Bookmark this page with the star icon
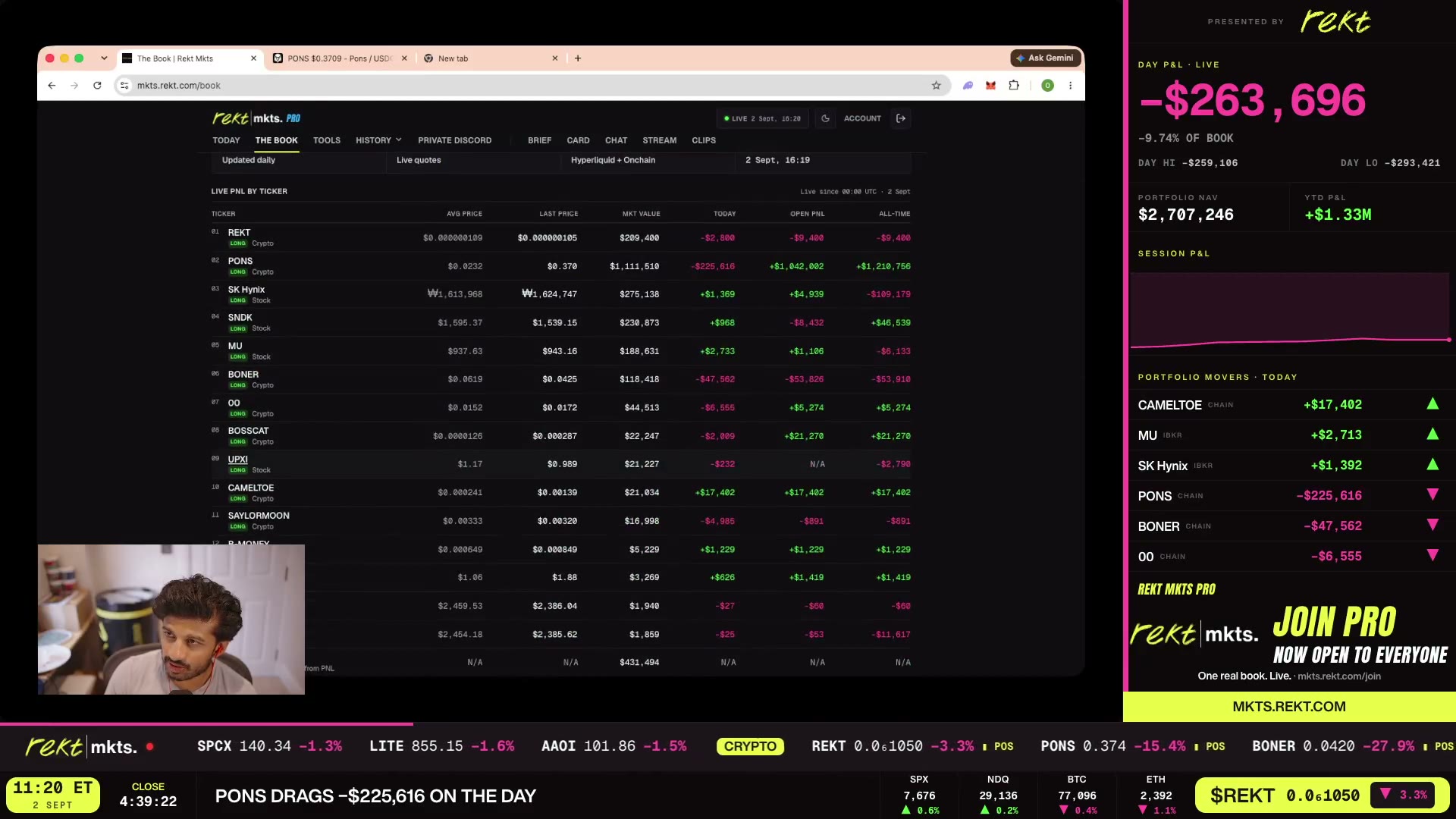 [x=937, y=86]
